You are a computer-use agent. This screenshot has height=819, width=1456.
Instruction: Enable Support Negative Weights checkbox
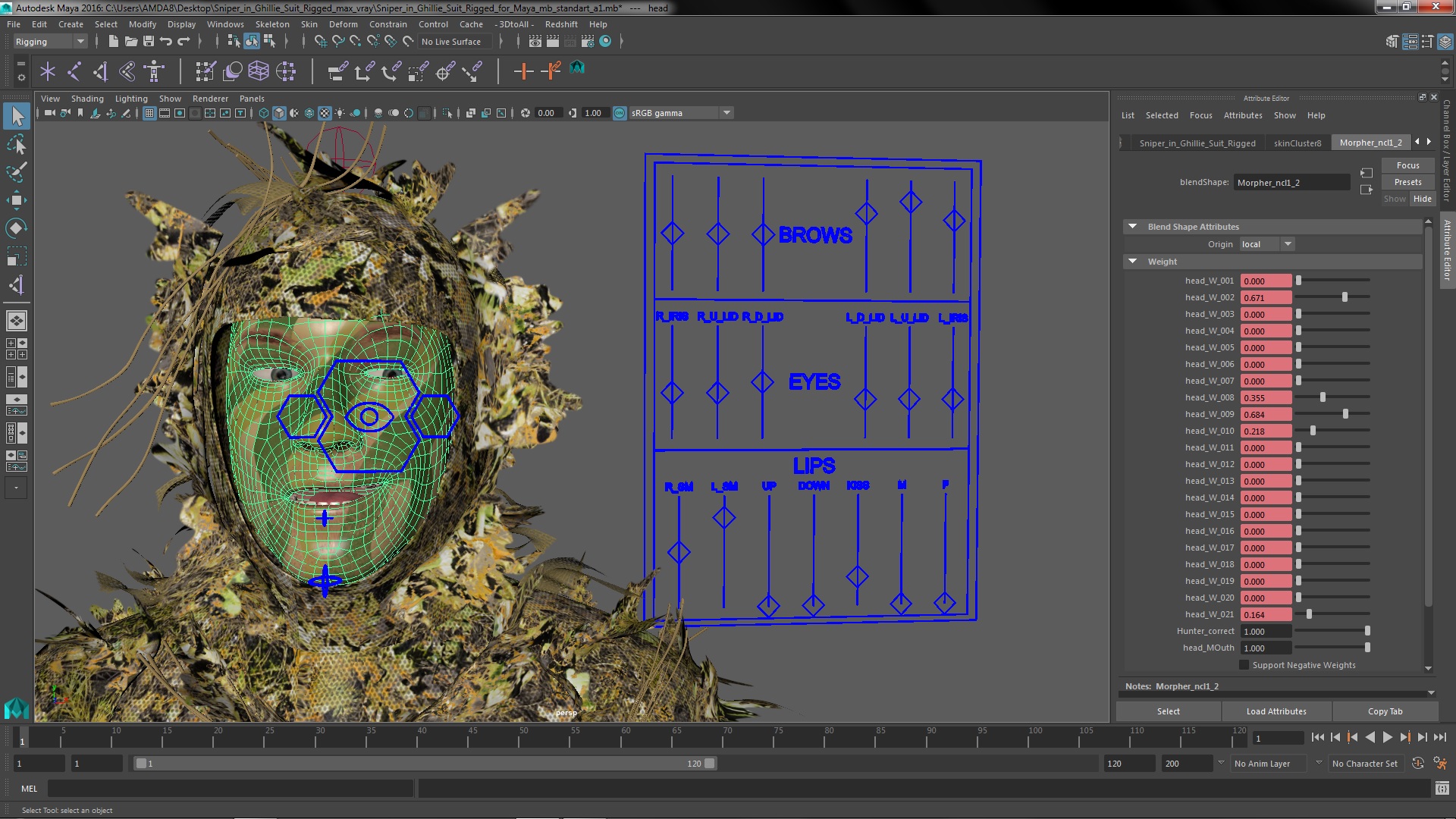click(x=1244, y=665)
